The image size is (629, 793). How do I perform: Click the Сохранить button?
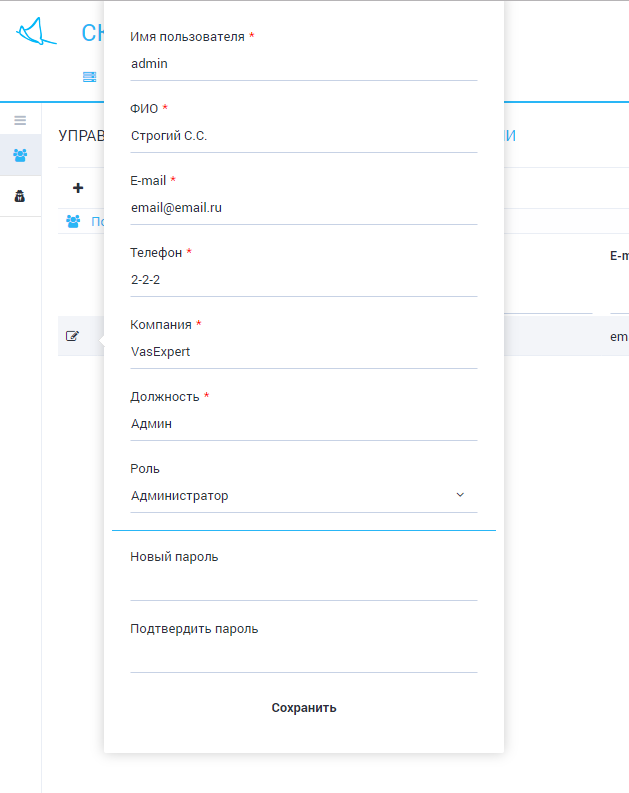pyautogui.click(x=303, y=707)
